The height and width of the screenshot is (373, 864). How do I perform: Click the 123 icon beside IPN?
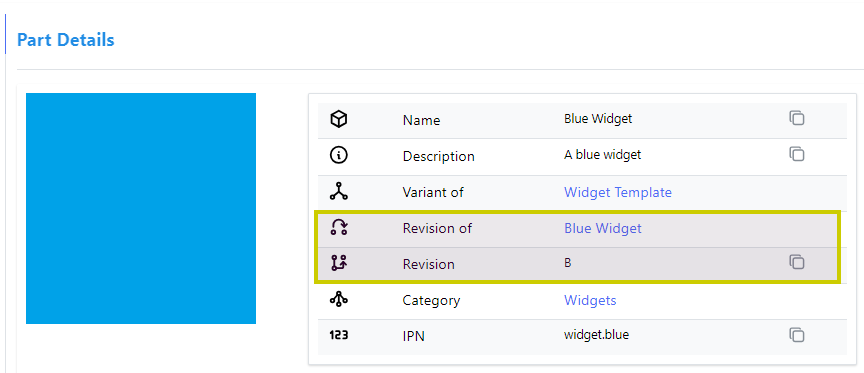tap(338, 334)
